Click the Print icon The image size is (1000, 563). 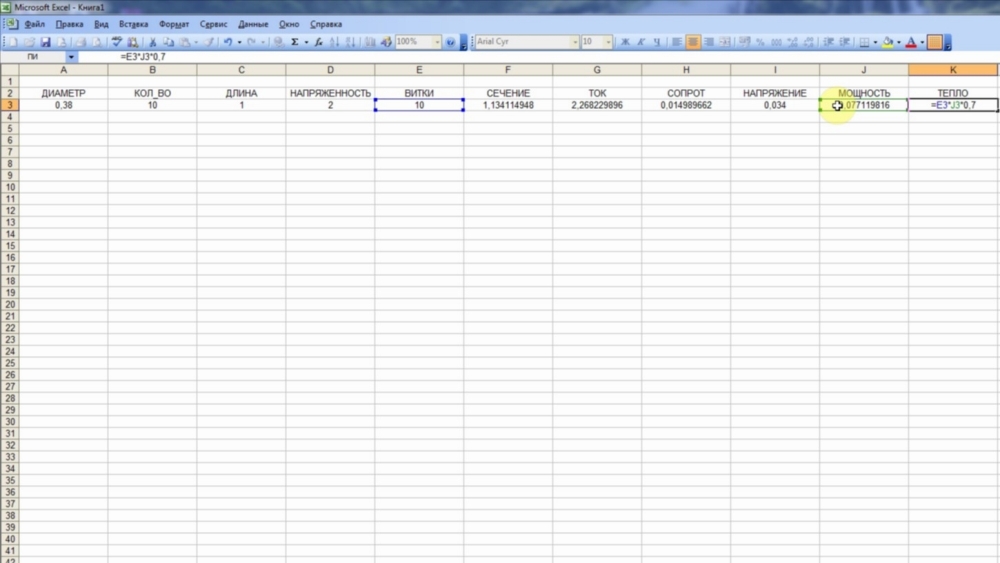tap(80, 41)
